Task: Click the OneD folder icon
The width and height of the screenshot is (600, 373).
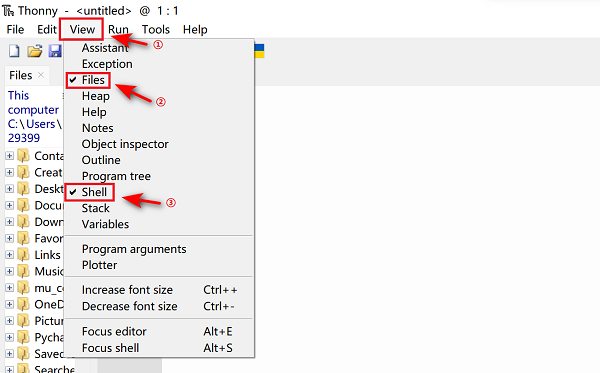Action: pyautogui.click(x=24, y=304)
